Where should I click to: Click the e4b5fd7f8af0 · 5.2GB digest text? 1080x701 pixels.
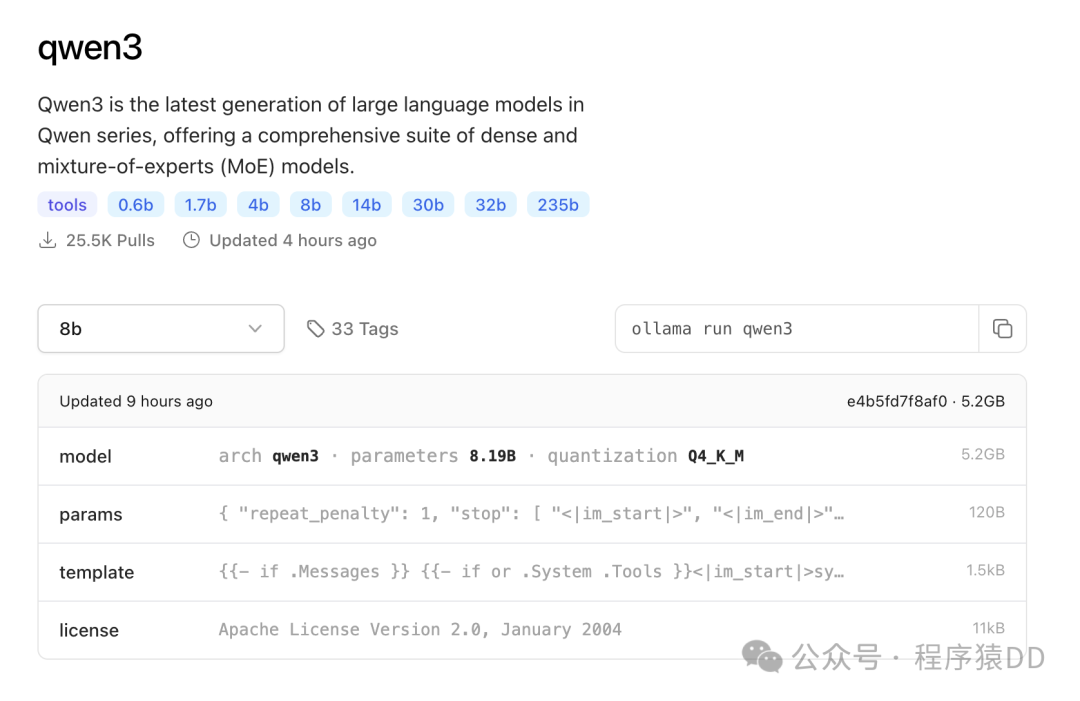[x=925, y=401]
